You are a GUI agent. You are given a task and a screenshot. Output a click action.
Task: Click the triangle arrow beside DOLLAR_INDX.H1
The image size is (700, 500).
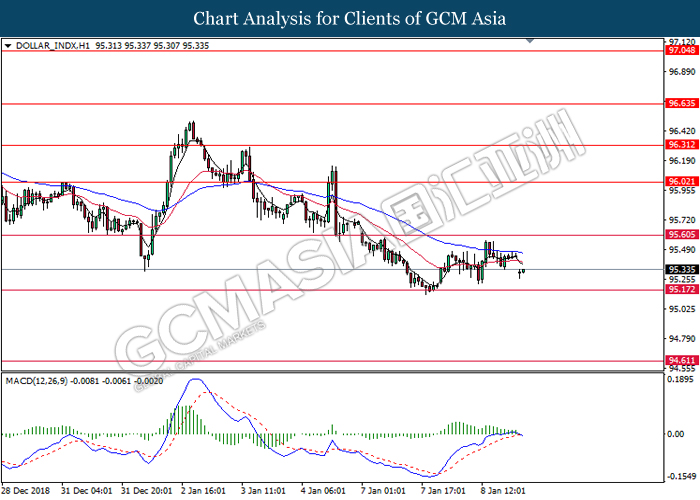[8, 46]
